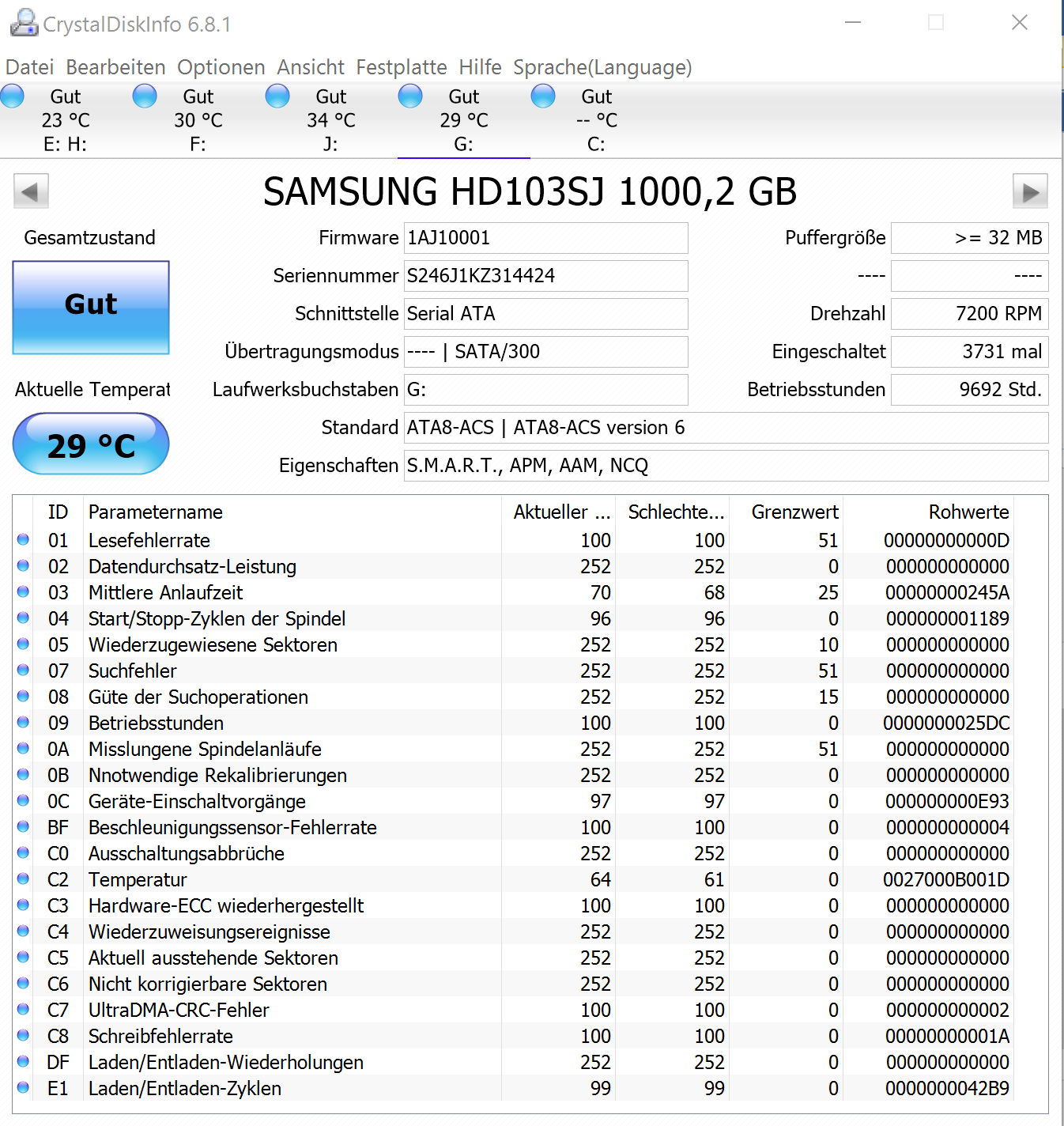Click the Betriebsstunden value 9692 Std.
Viewport: 1064px width, 1126px height.
pyautogui.click(x=969, y=390)
